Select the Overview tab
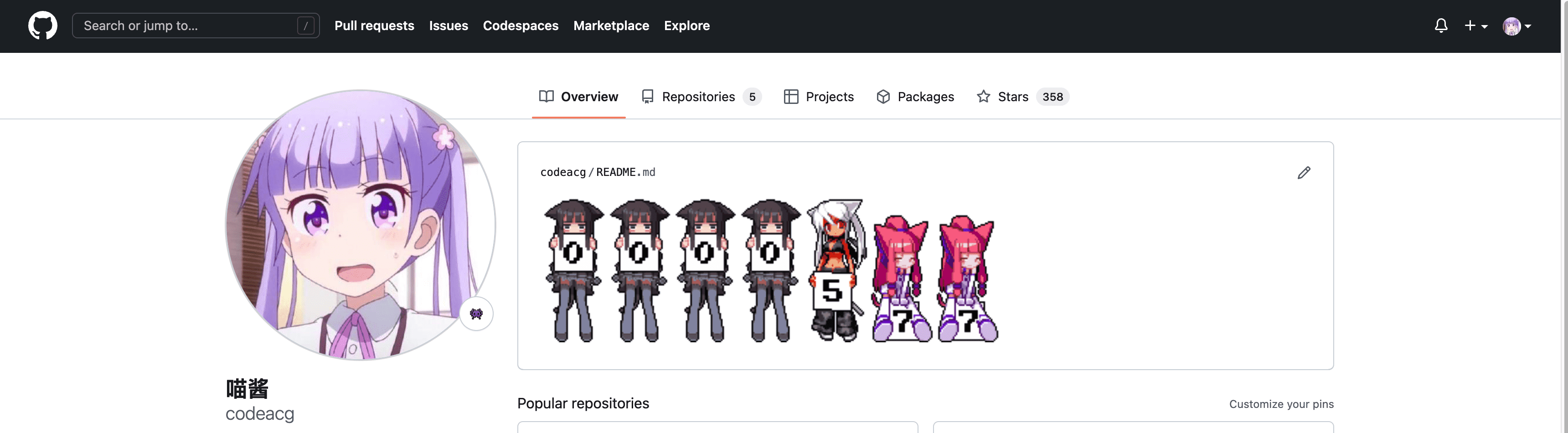The image size is (1568, 433). click(578, 97)
